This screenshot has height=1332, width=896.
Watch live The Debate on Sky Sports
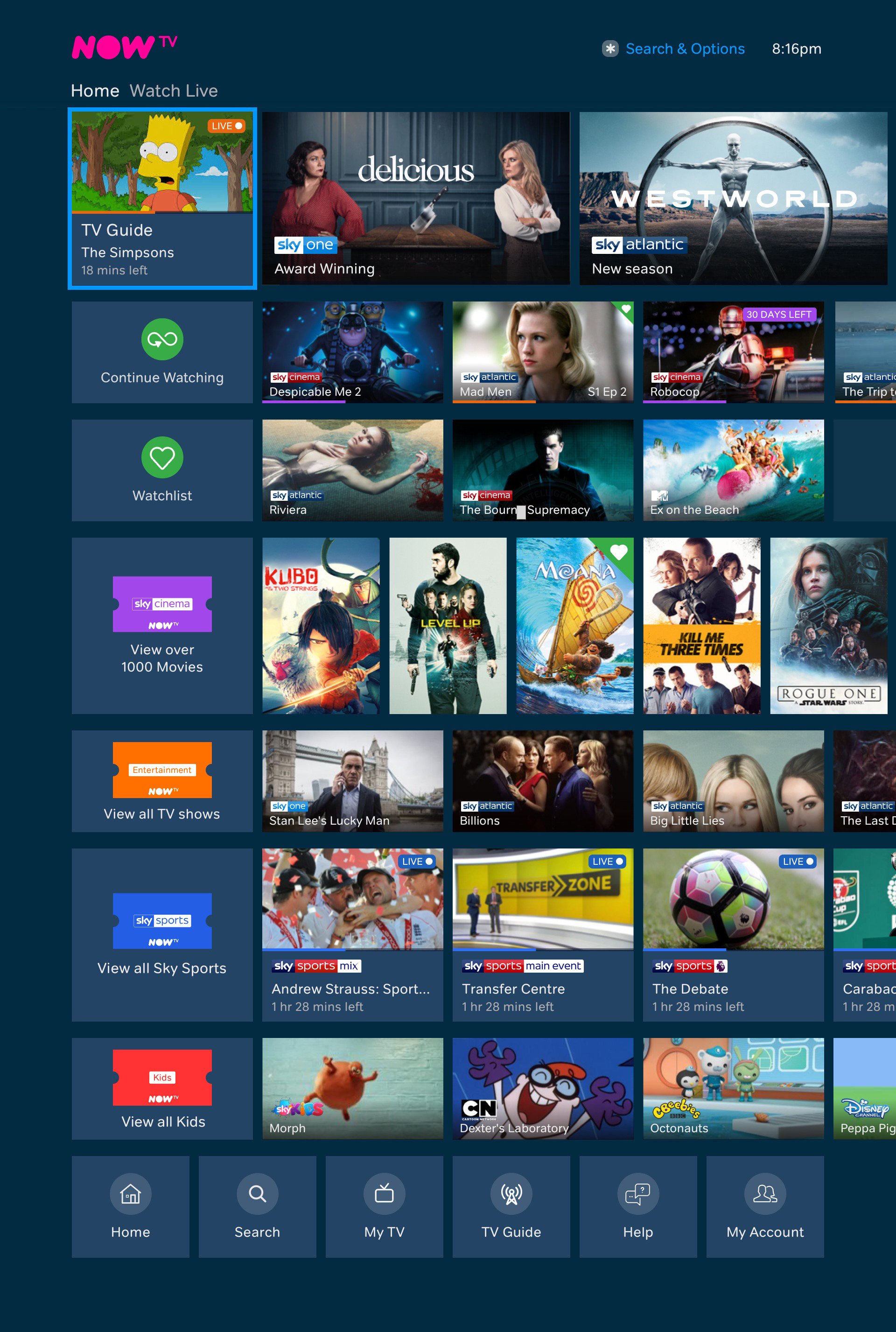point(733,935)
